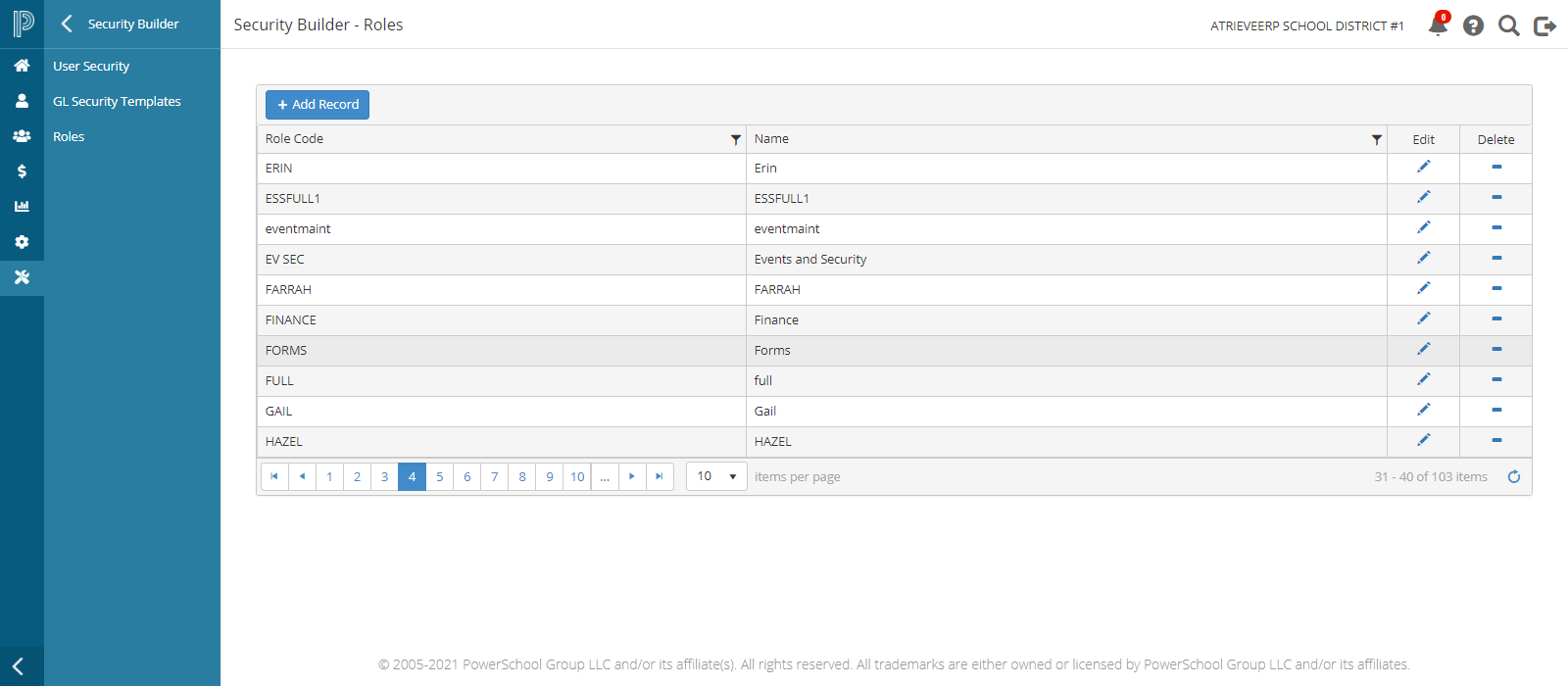The image size is (1568, 686).
Task: Edit the FINANCE role with pencil icon
Action: (x=1424, y=318)
